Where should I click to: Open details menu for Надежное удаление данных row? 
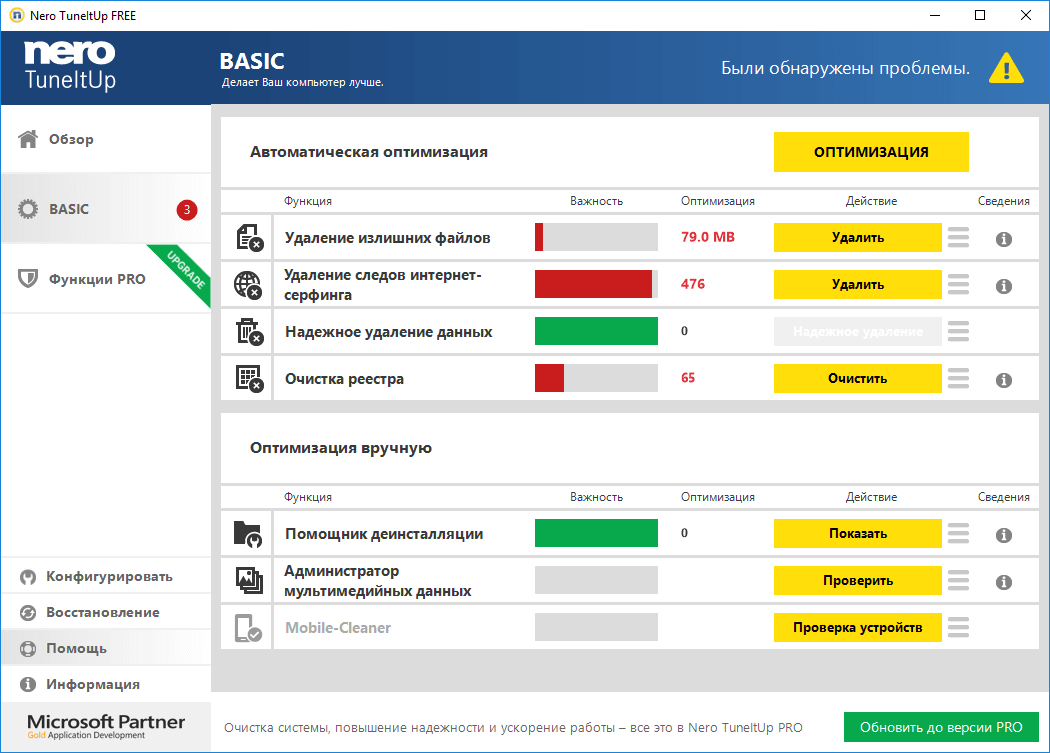958,331
